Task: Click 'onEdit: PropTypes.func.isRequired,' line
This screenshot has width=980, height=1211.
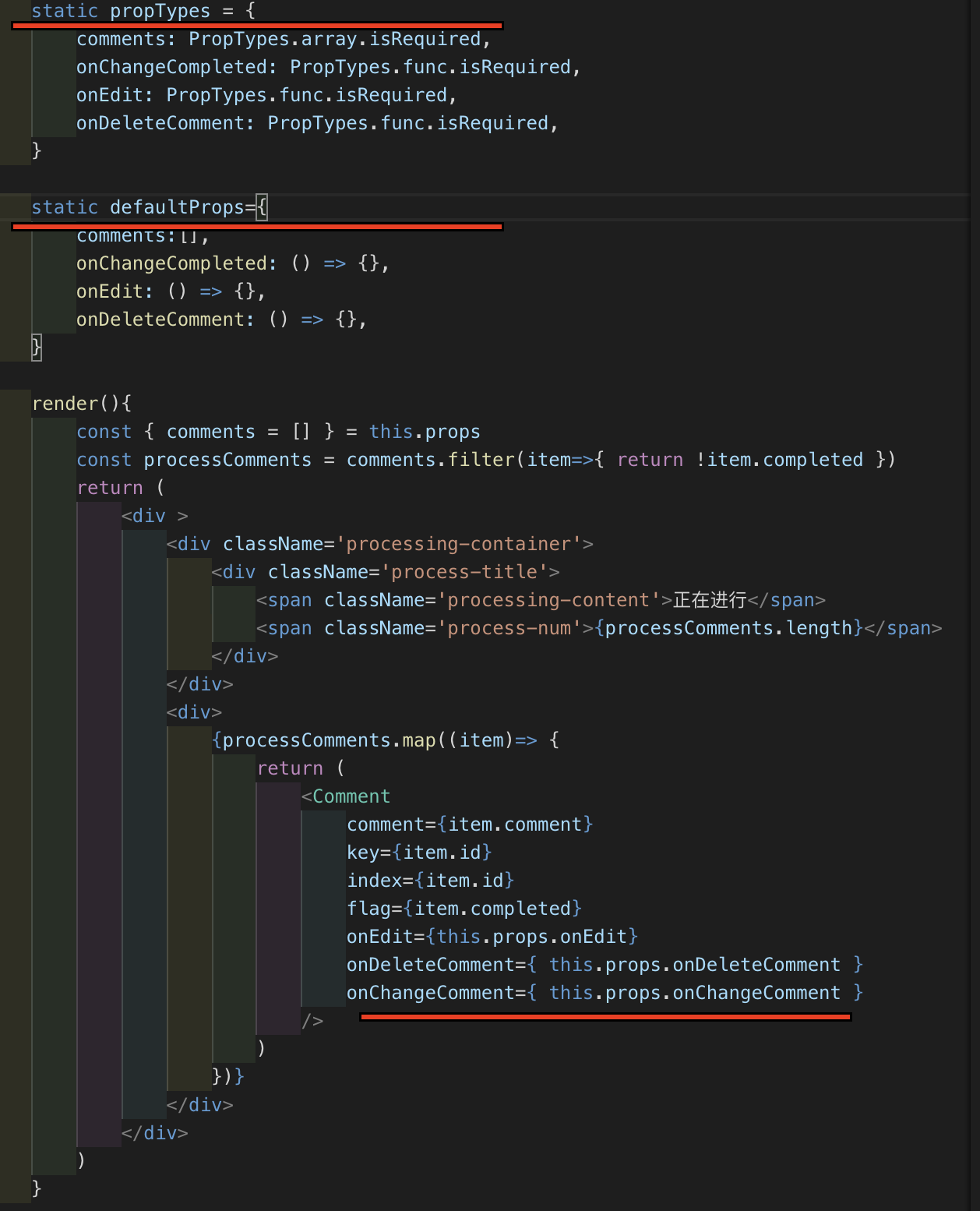Action: pos(266,95)
